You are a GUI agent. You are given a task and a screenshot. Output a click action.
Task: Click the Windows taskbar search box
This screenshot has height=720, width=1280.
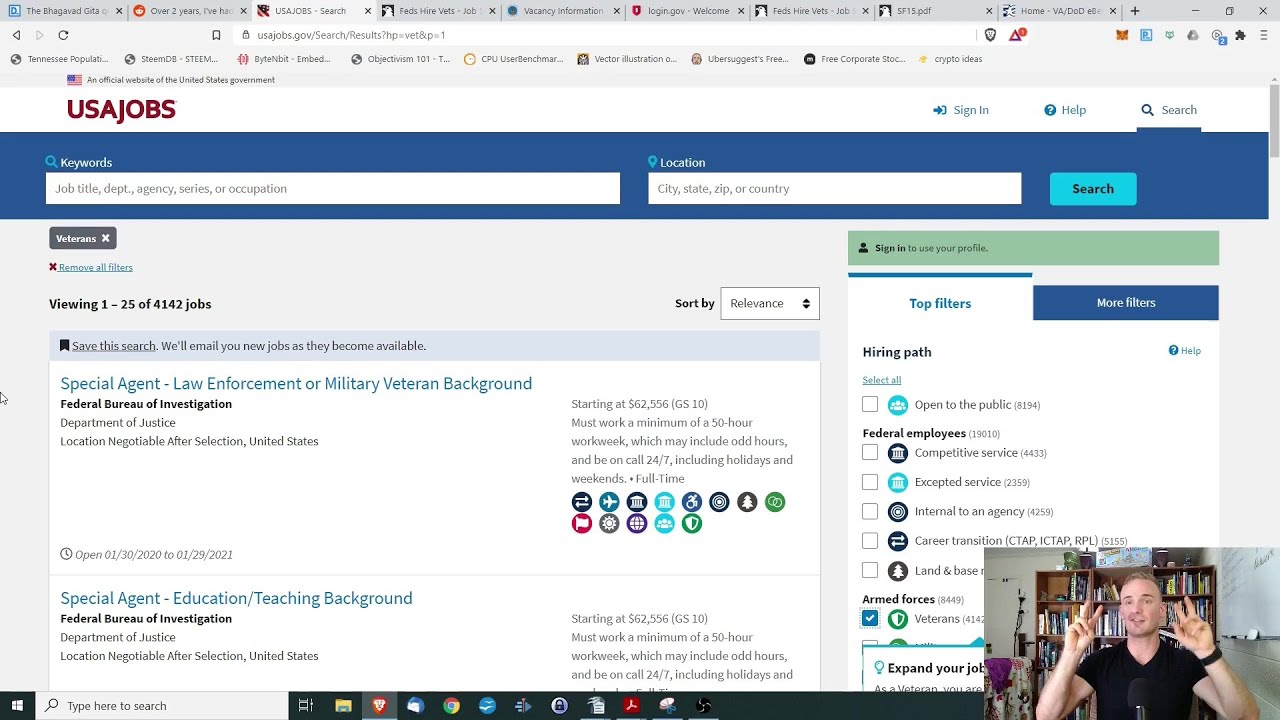tap(162, 706)
